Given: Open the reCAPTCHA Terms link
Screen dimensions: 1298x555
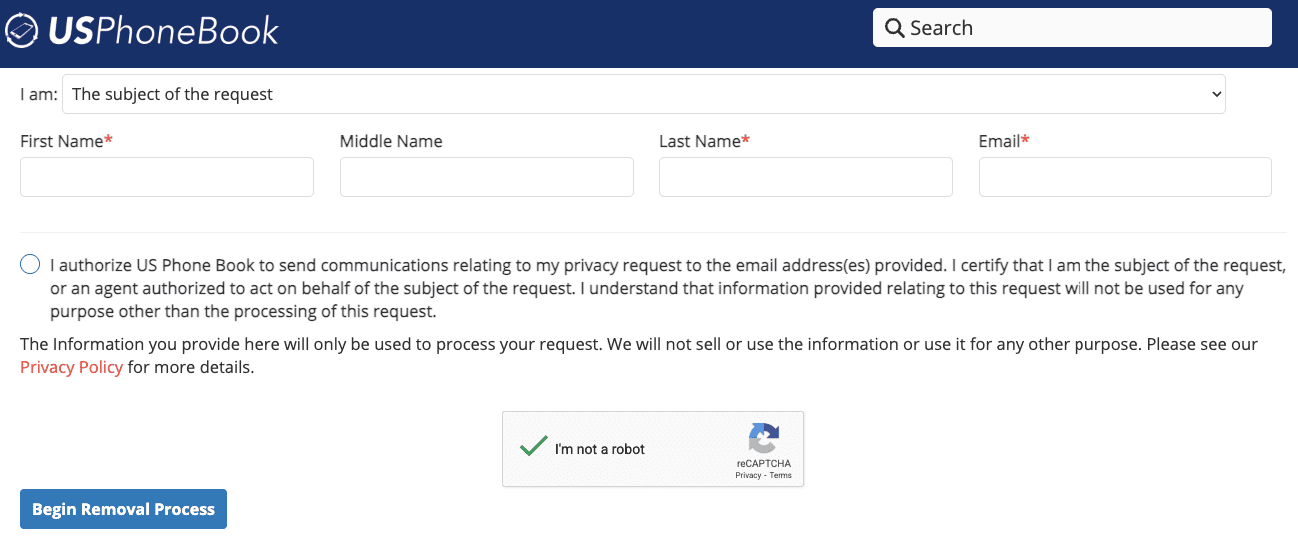Looking at the screenshot, I should pos(781,475).
